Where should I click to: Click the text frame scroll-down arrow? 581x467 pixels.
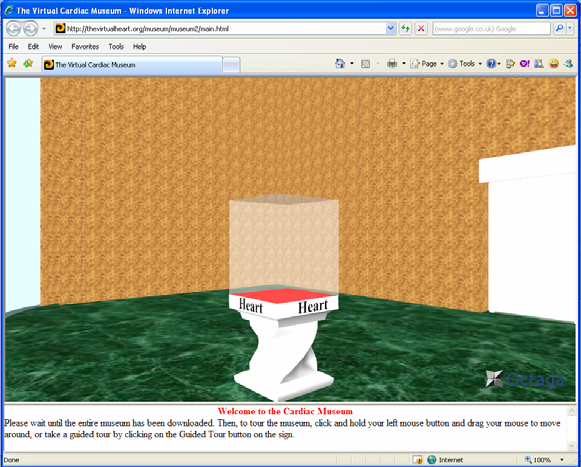(x=571, y=445)
